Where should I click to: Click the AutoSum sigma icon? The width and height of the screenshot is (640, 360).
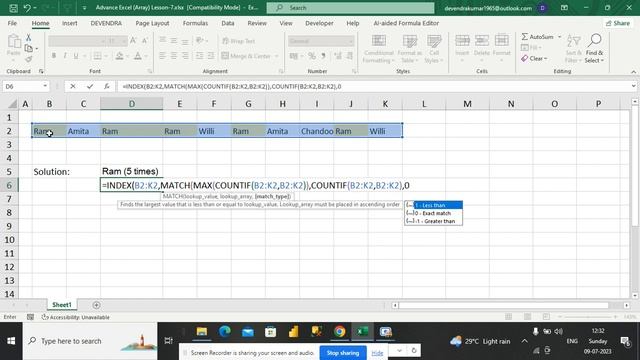pyautogui.click(x=525, y=37)
